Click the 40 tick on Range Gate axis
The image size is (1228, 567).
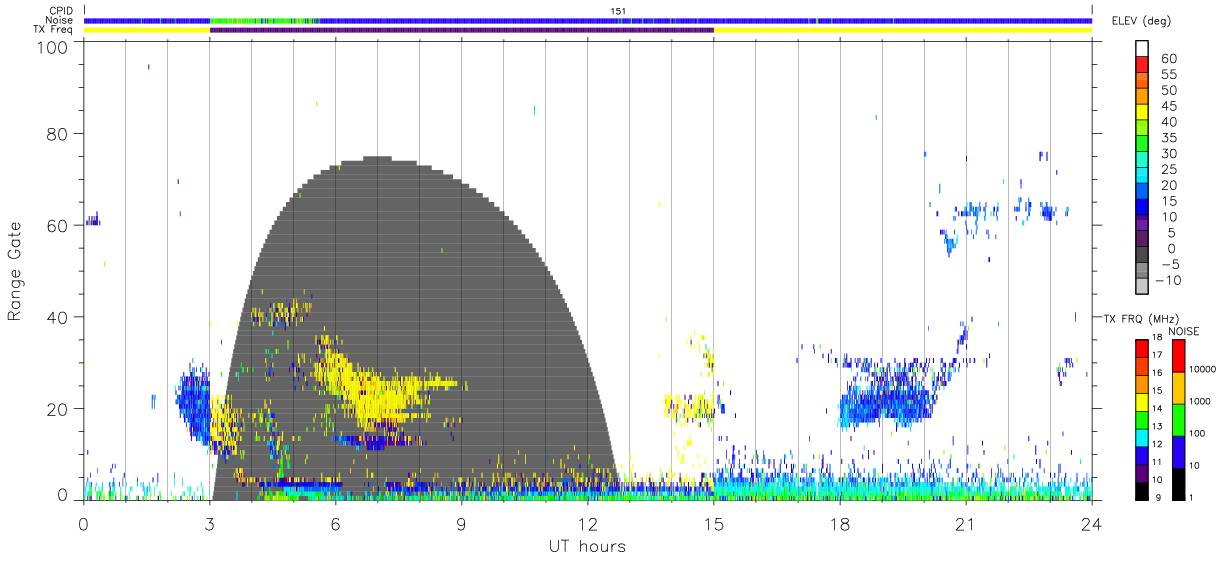pyautogui.click(x=58, y=317)
